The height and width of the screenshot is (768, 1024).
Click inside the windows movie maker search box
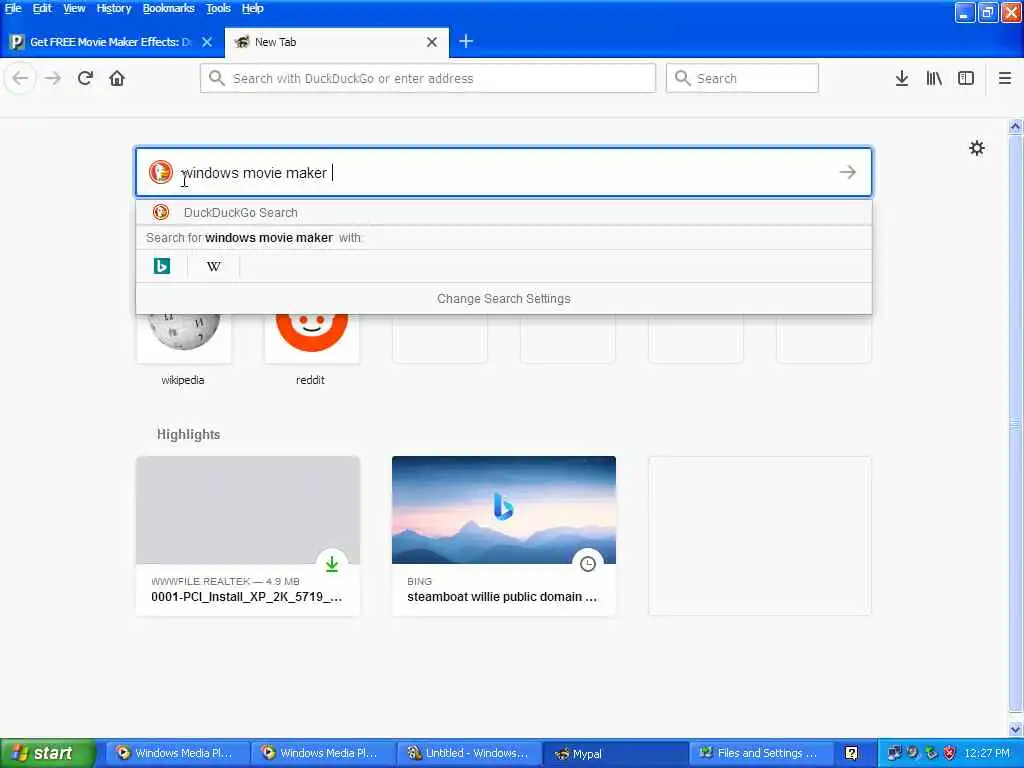(x=504, y=172)
